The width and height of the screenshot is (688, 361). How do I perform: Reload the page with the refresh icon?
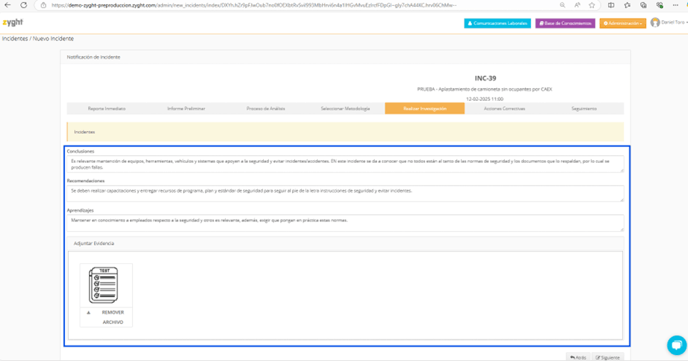[24, 5]
